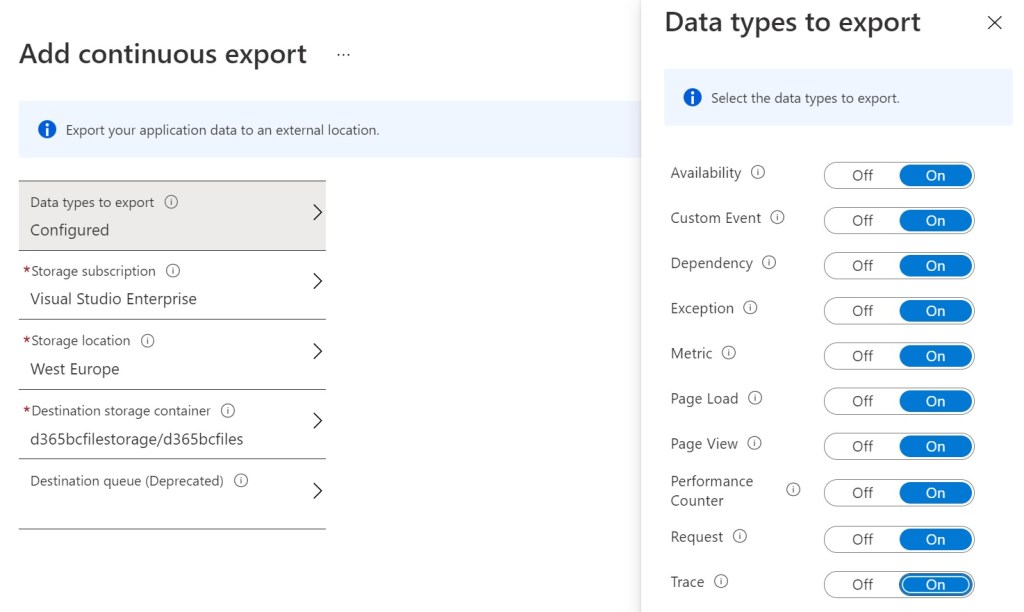Open the Storage location picker

318,353
